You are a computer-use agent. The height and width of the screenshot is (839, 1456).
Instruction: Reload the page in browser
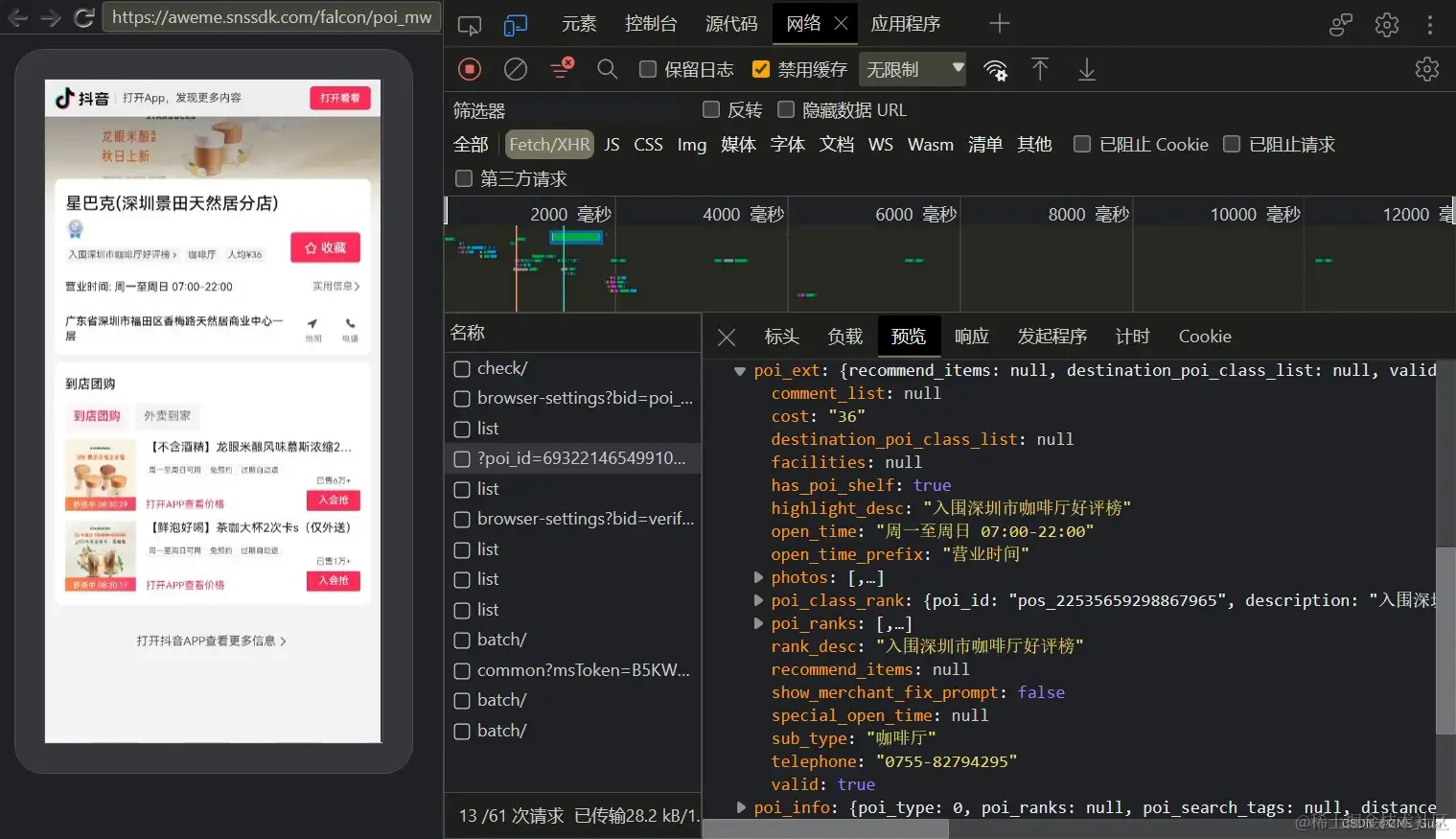tap(83, 17)
